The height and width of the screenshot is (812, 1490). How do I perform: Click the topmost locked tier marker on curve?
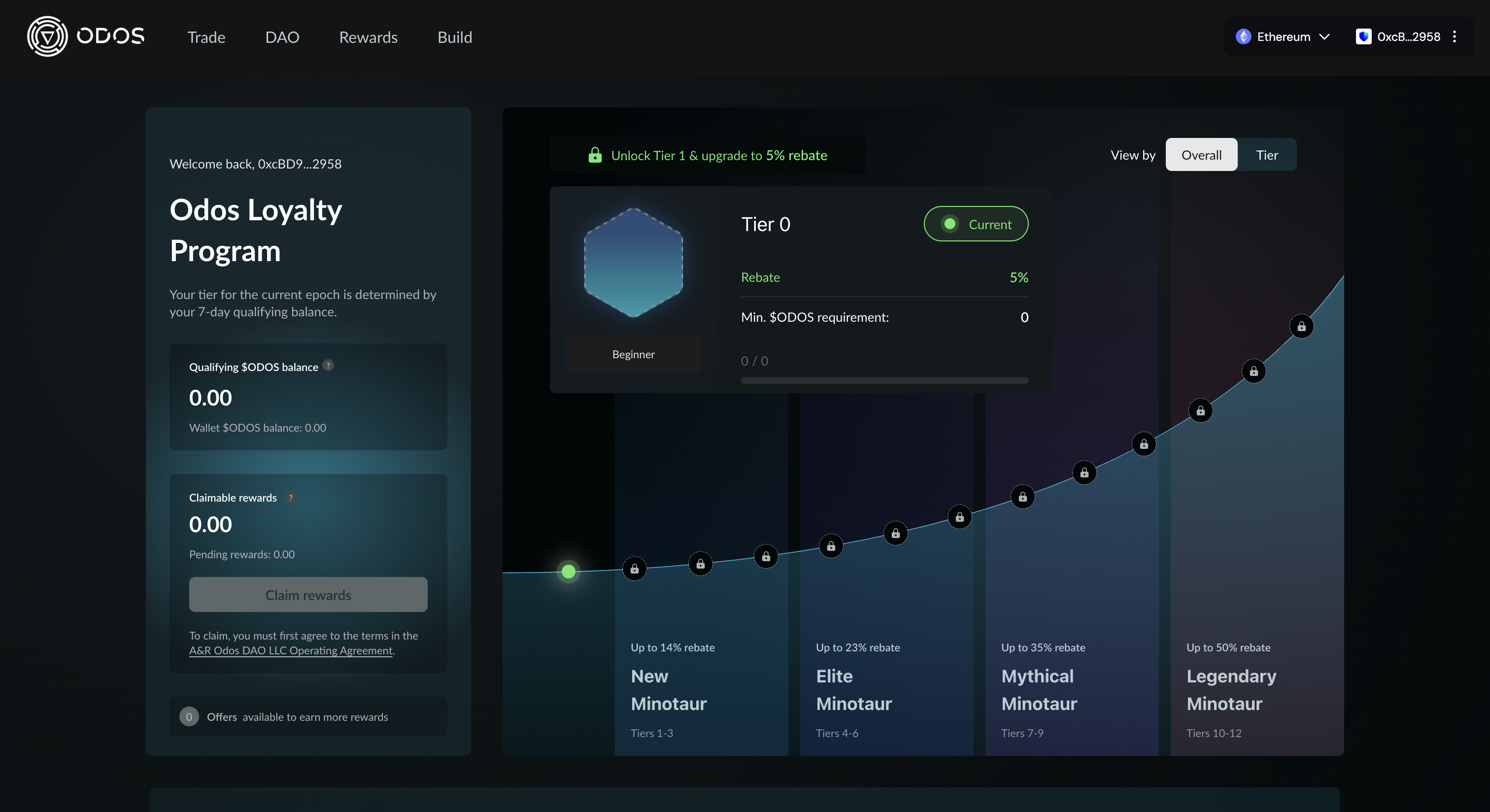coord(1301,327)
